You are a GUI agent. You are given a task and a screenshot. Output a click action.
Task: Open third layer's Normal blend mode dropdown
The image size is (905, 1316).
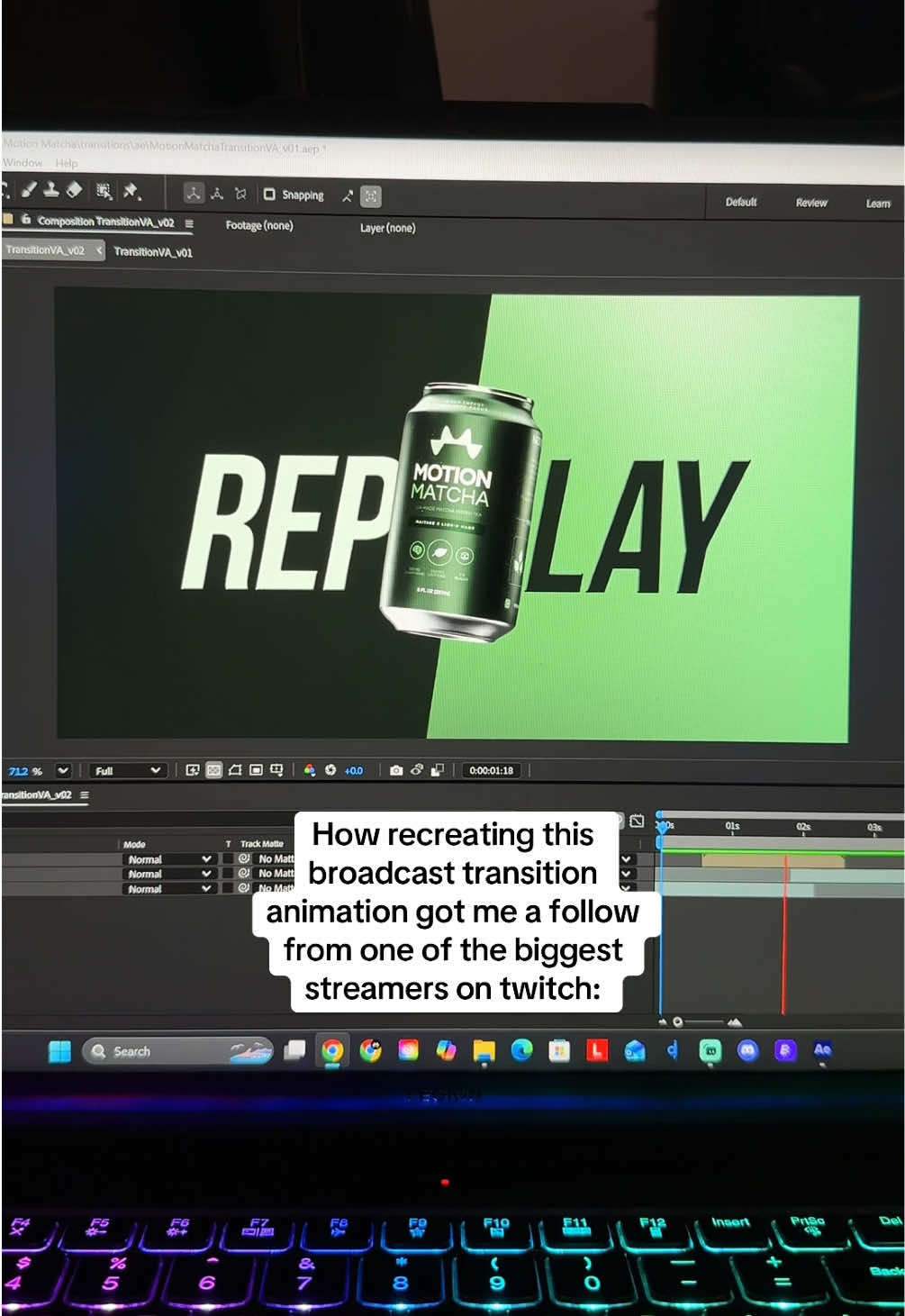click(x=169, y=888)
